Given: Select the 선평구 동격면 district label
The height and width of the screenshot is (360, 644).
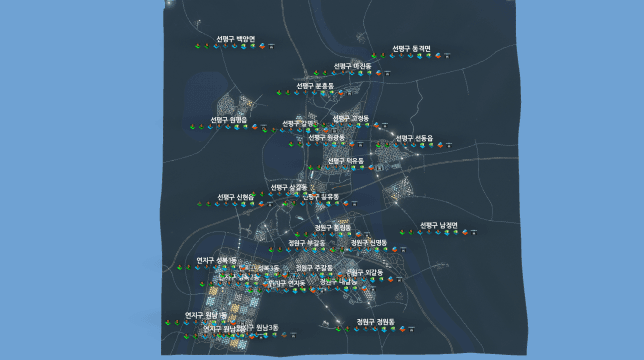Looking at the screenshot, I should click(x=412, y=48).
